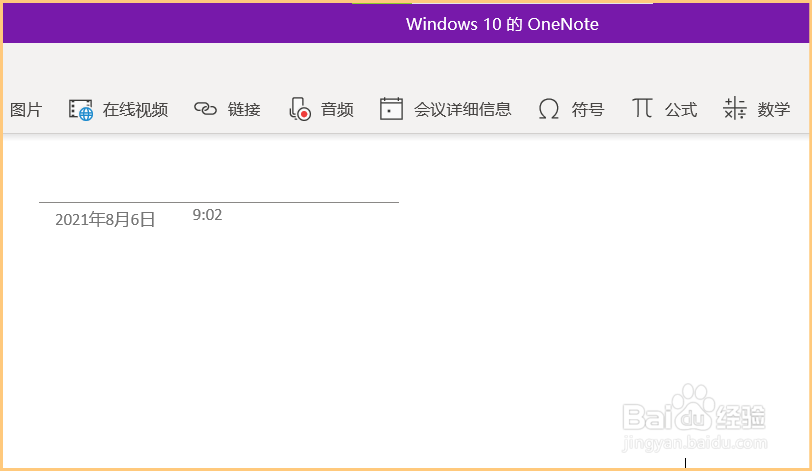Click the online video icon
This screenshot has width=812, height=471.
[81, 110]
